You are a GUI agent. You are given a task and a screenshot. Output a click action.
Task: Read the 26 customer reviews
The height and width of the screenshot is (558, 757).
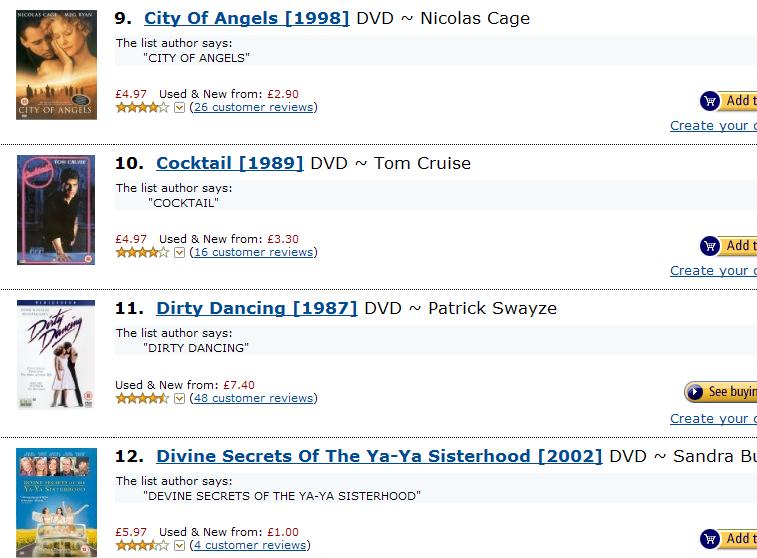coord(253,107)
